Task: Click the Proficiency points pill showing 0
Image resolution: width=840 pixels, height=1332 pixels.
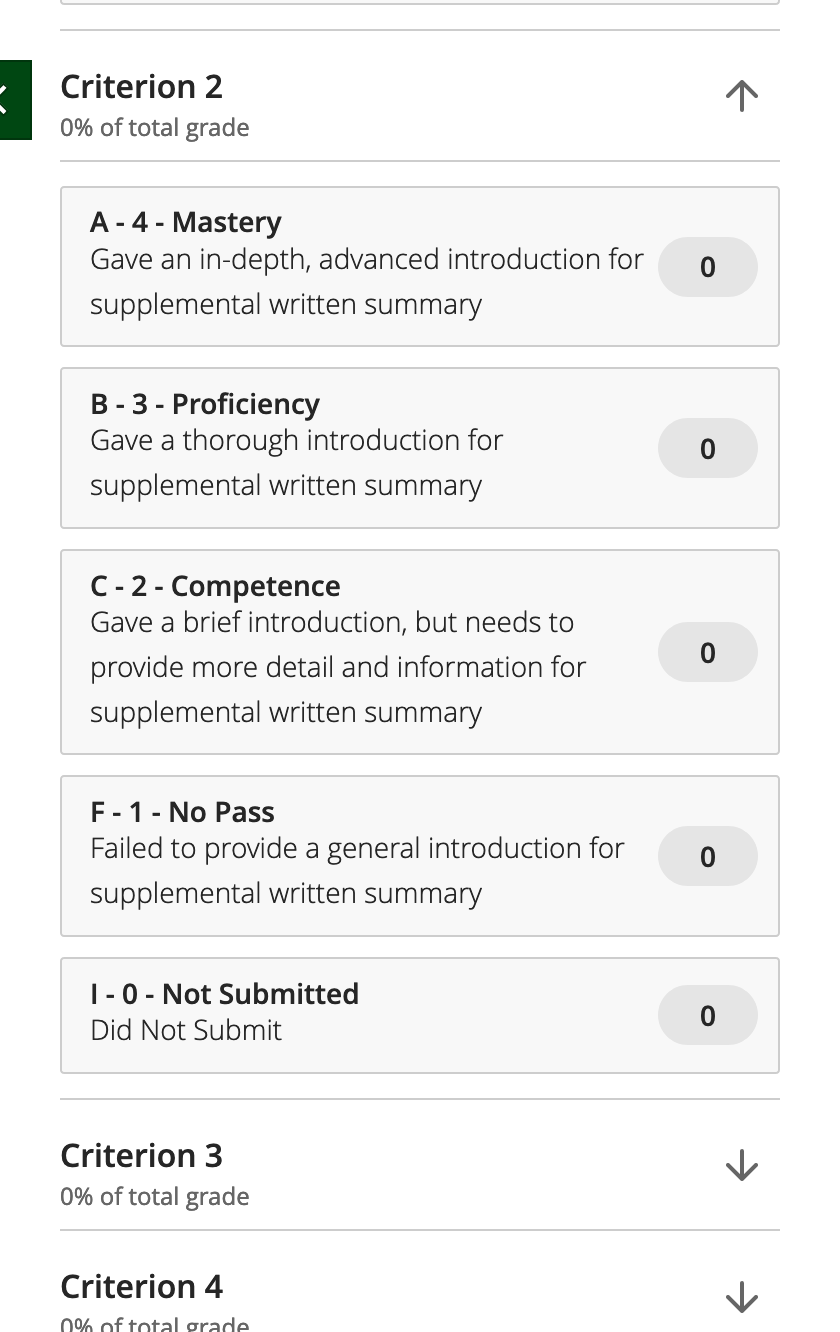Action: pyautogui.click(x=708, y=448)
